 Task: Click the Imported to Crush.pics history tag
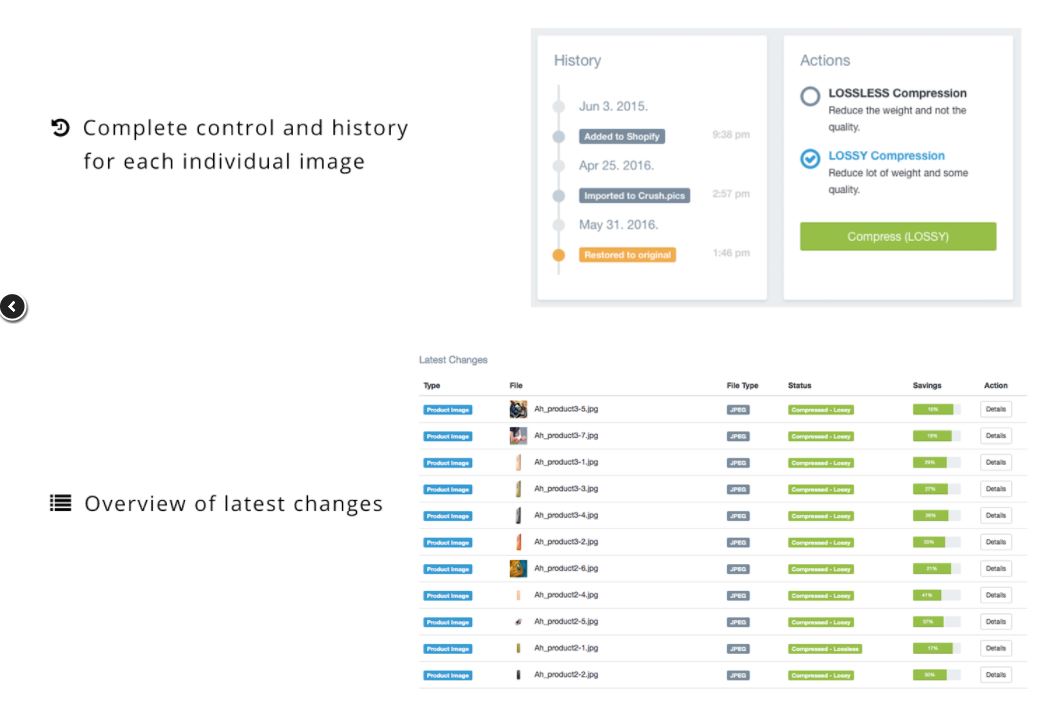[x=634, y=195]
